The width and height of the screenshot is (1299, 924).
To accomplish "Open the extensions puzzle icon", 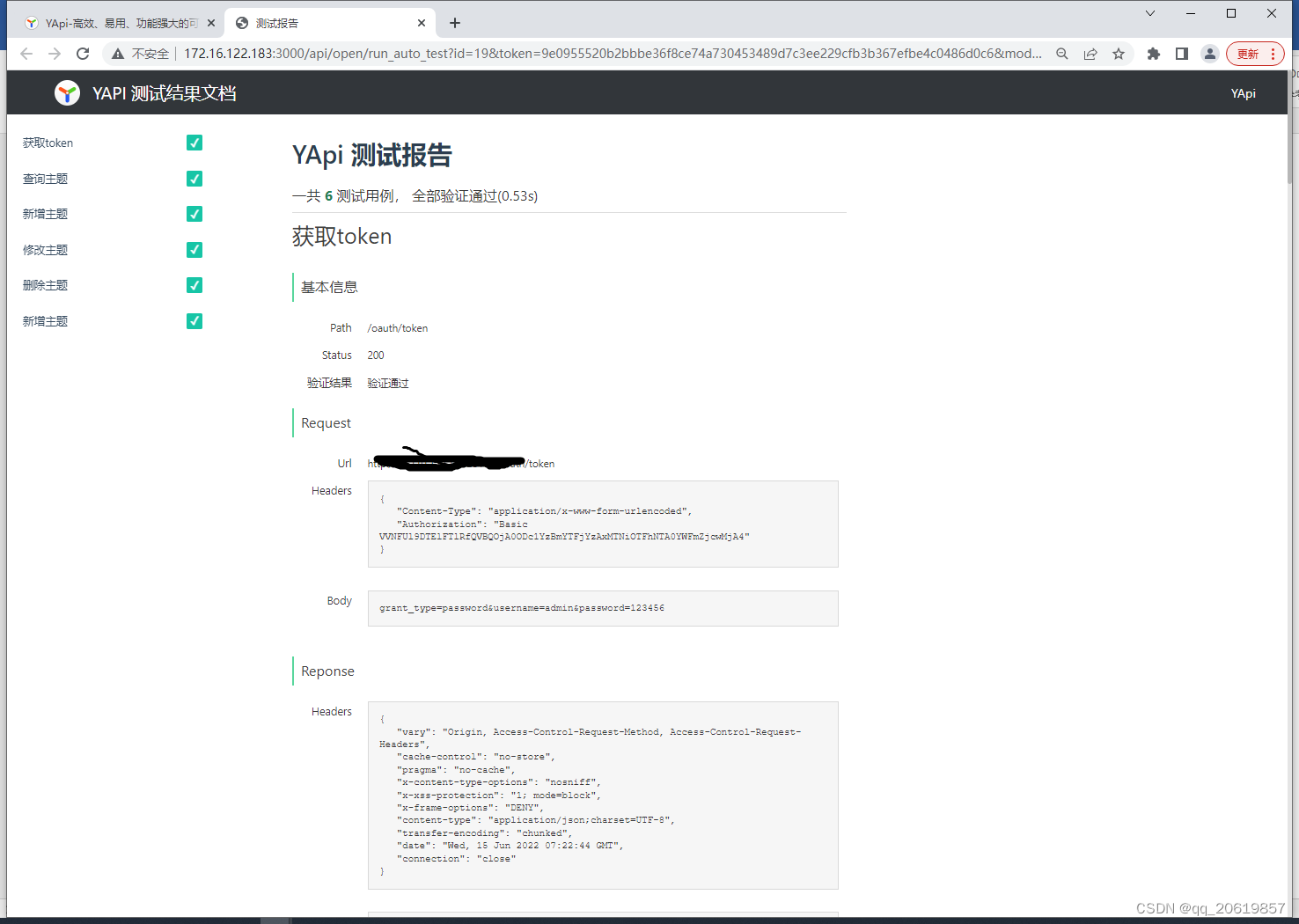I will (x=1154, y=54).
